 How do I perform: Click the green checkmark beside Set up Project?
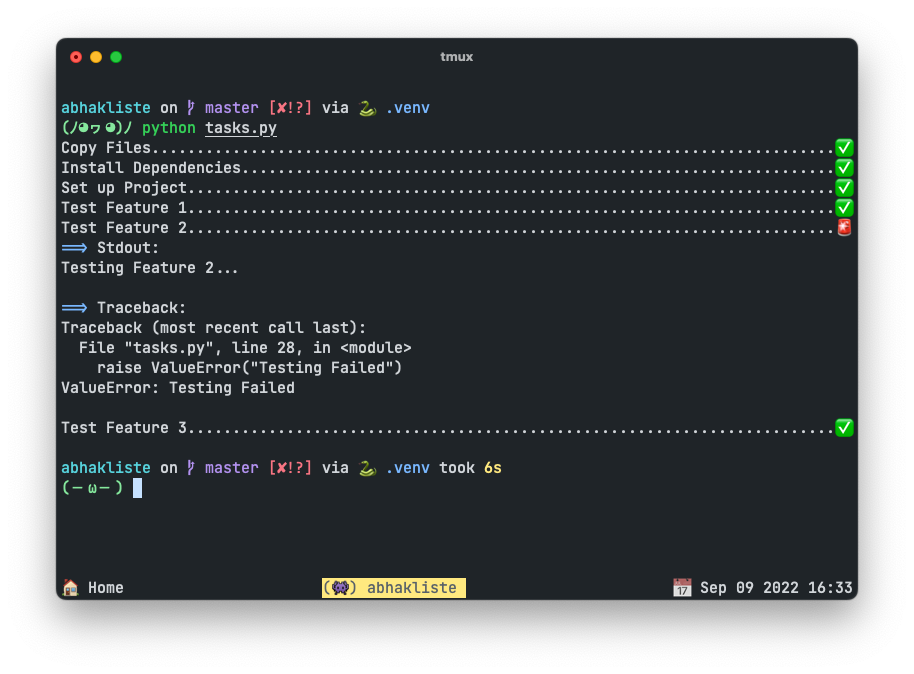(844, 188)
